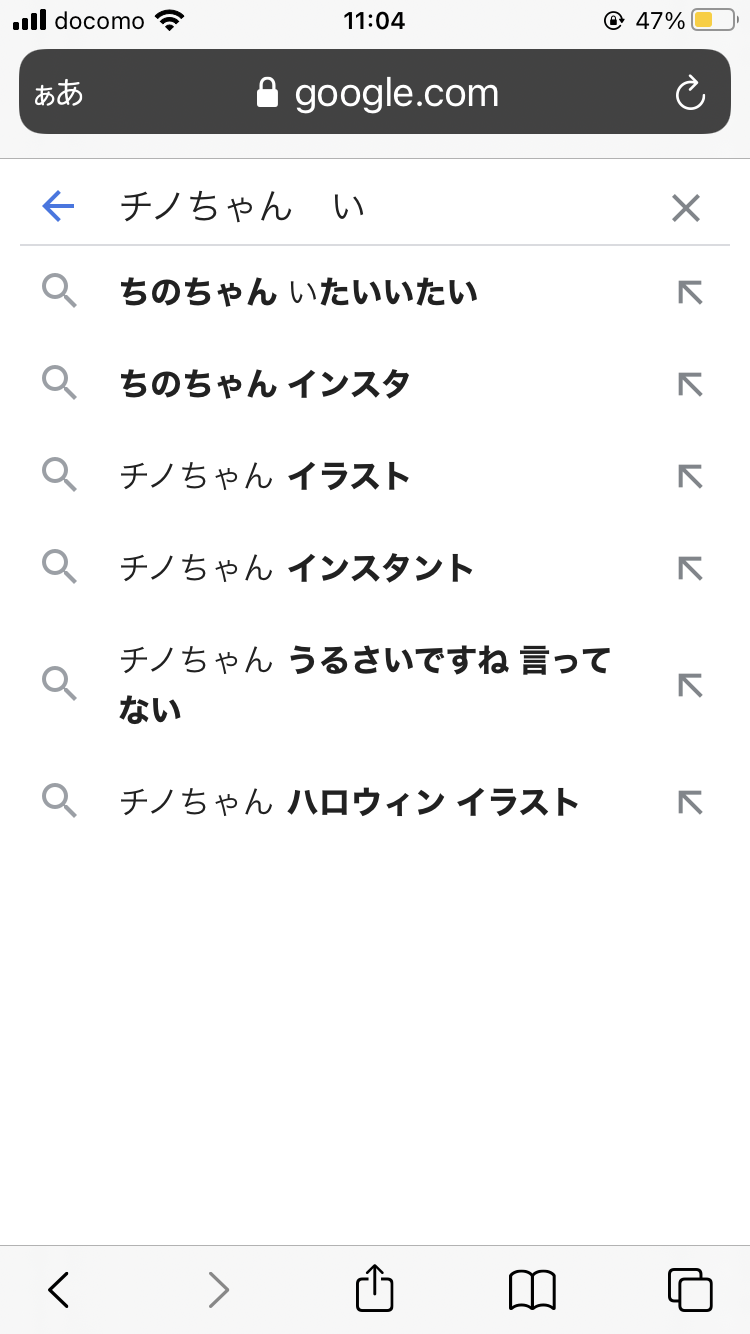Fill query using arrow beside チノちゃん イラスト
Image resolution: width=750 pixels, height=1334 pixels.
[690, 477]
